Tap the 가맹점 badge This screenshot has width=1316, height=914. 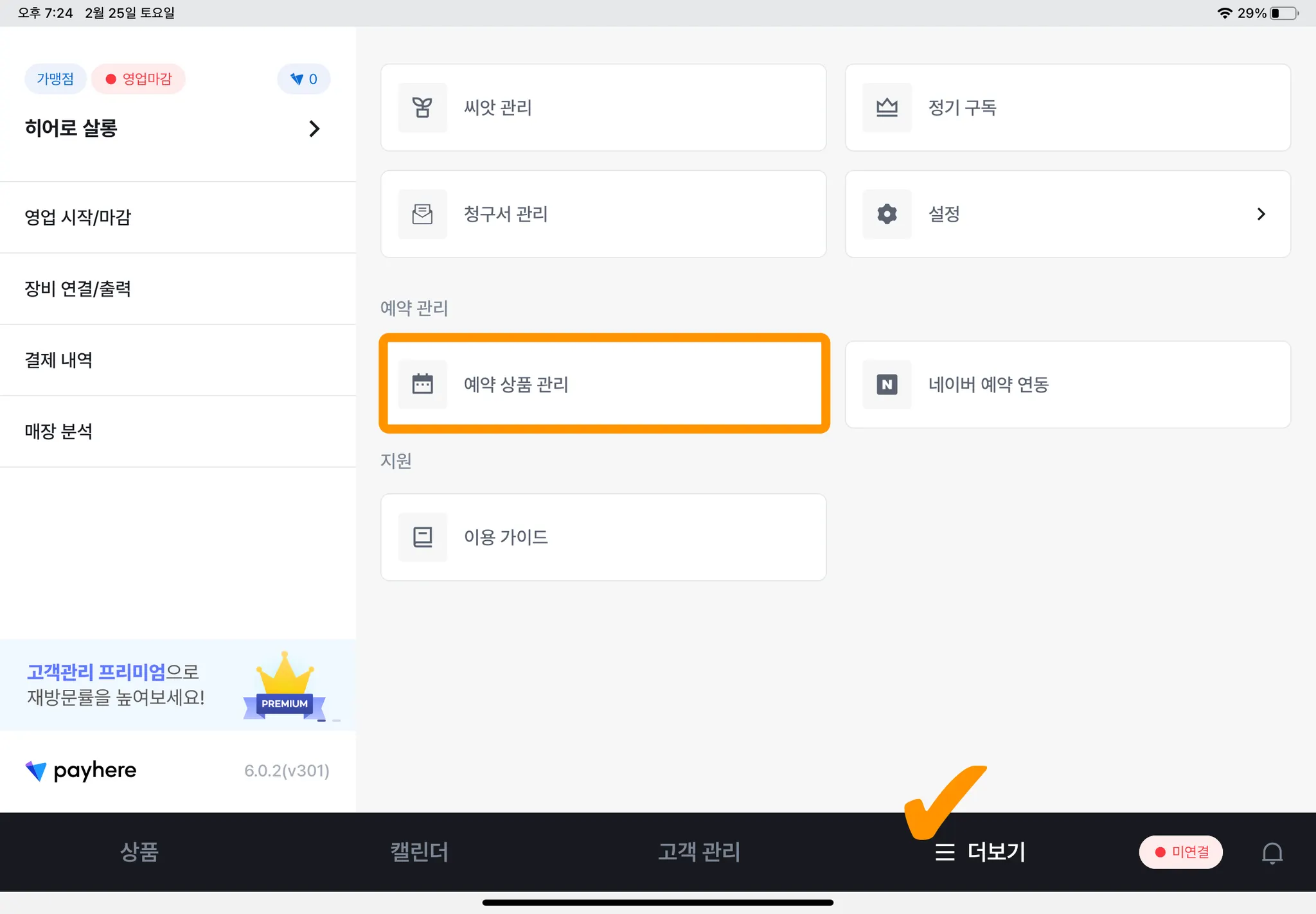click(55, 79)
